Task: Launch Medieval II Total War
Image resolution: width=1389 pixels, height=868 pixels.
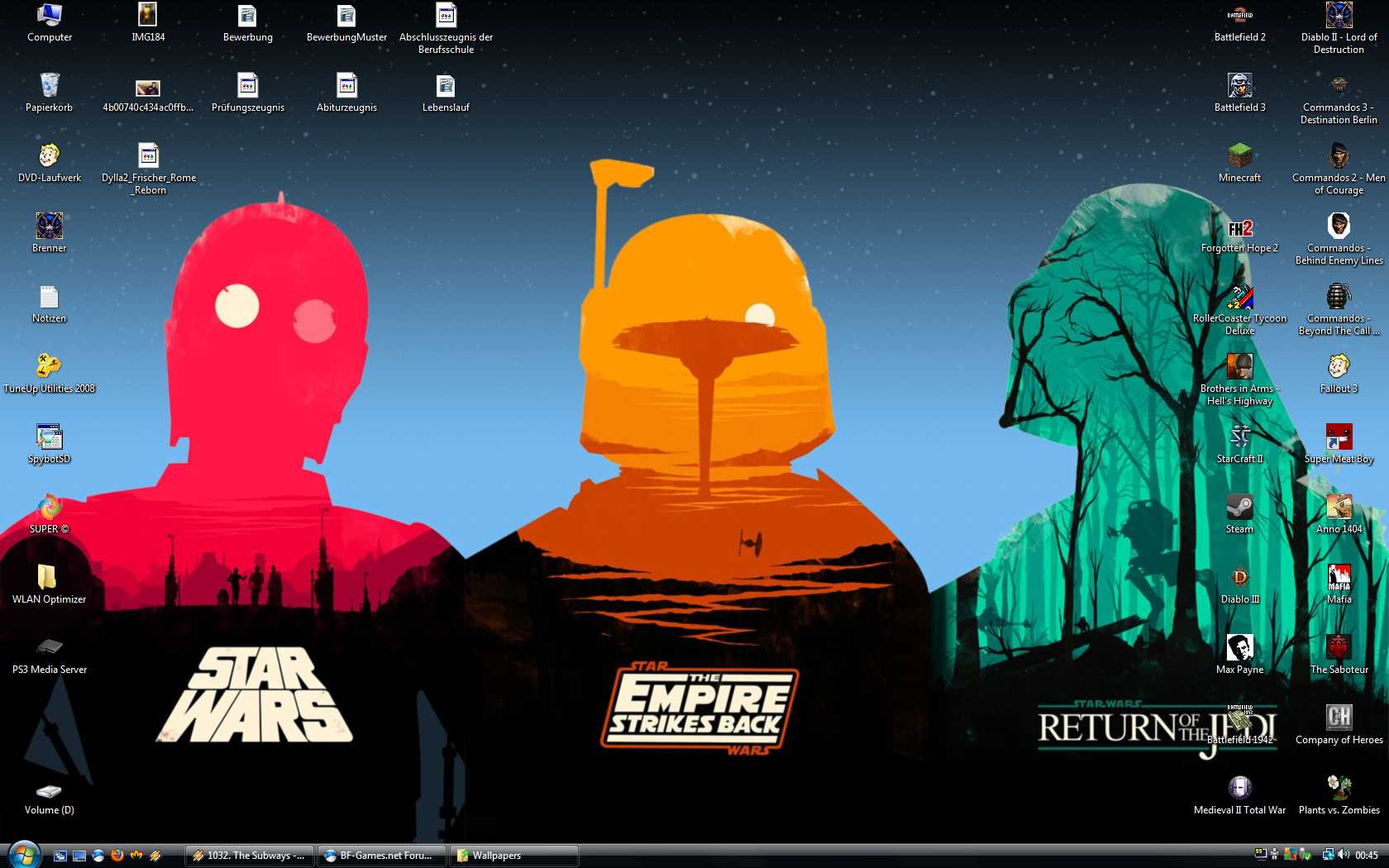Action: coord(1239,796)
